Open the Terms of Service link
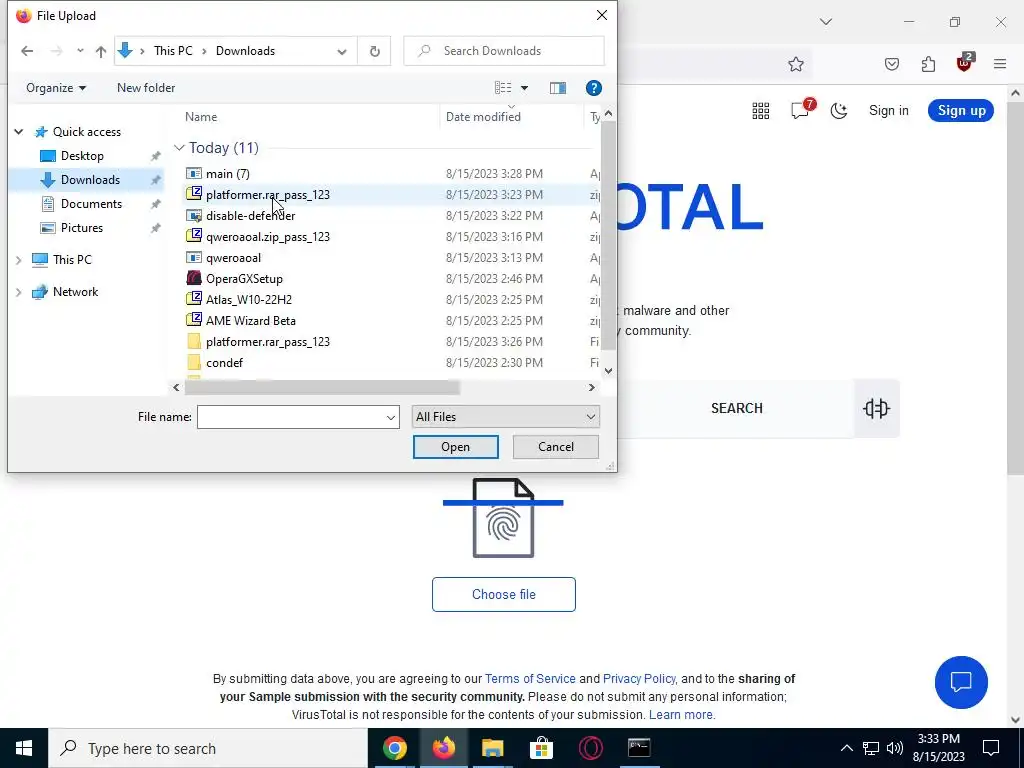This screenshot has width=1024, height=768. point(530,679)
